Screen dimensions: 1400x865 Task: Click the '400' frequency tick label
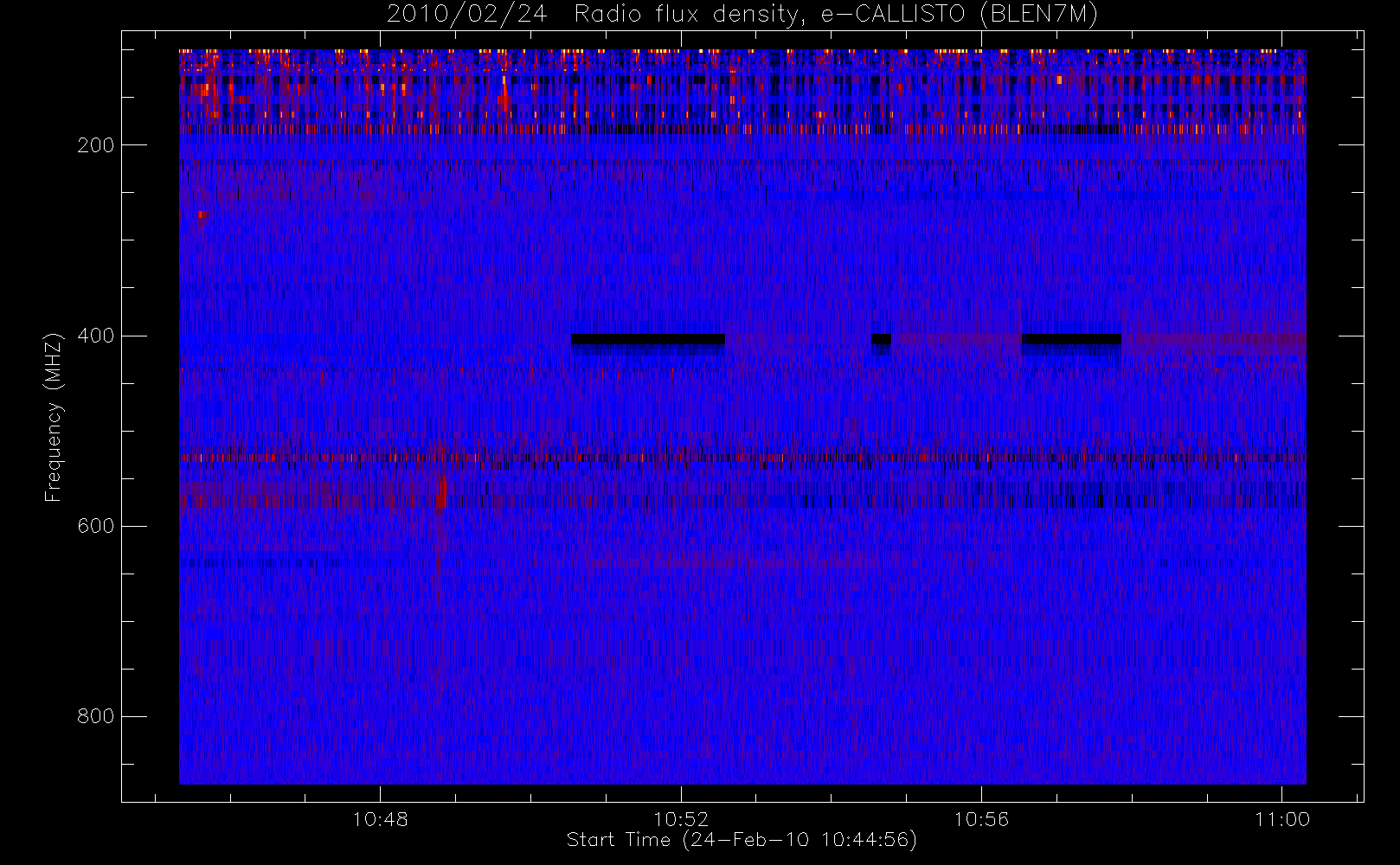tap(96, 336)
